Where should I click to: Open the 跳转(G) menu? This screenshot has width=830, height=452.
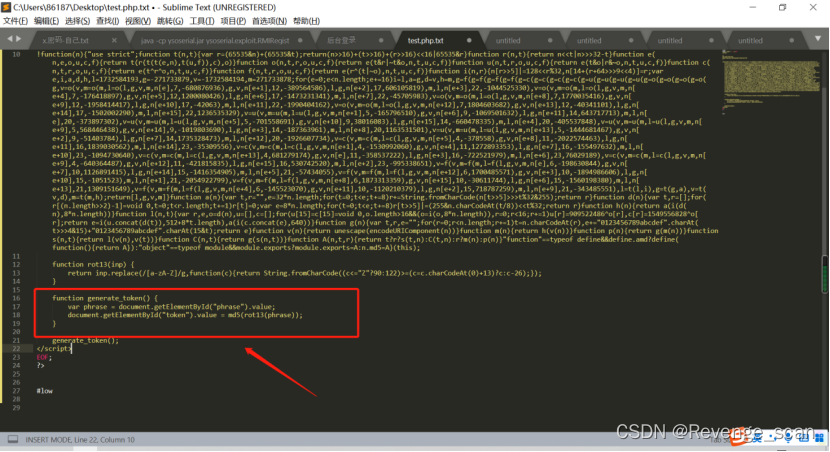tap(170, 21)
